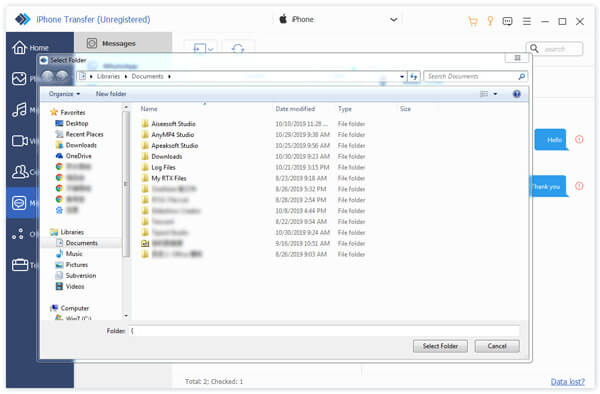Open the dialog help question icon
This screenshot has width=600, height=394.
pyautogui.click(x=517, y=94)
